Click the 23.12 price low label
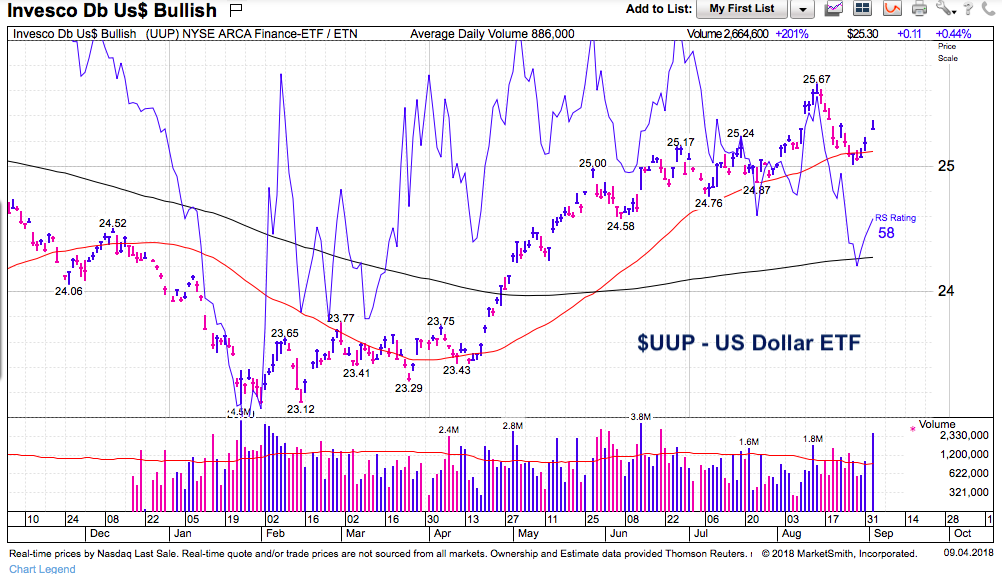This screenshot has height=574, width=1002. pos(300,409)
